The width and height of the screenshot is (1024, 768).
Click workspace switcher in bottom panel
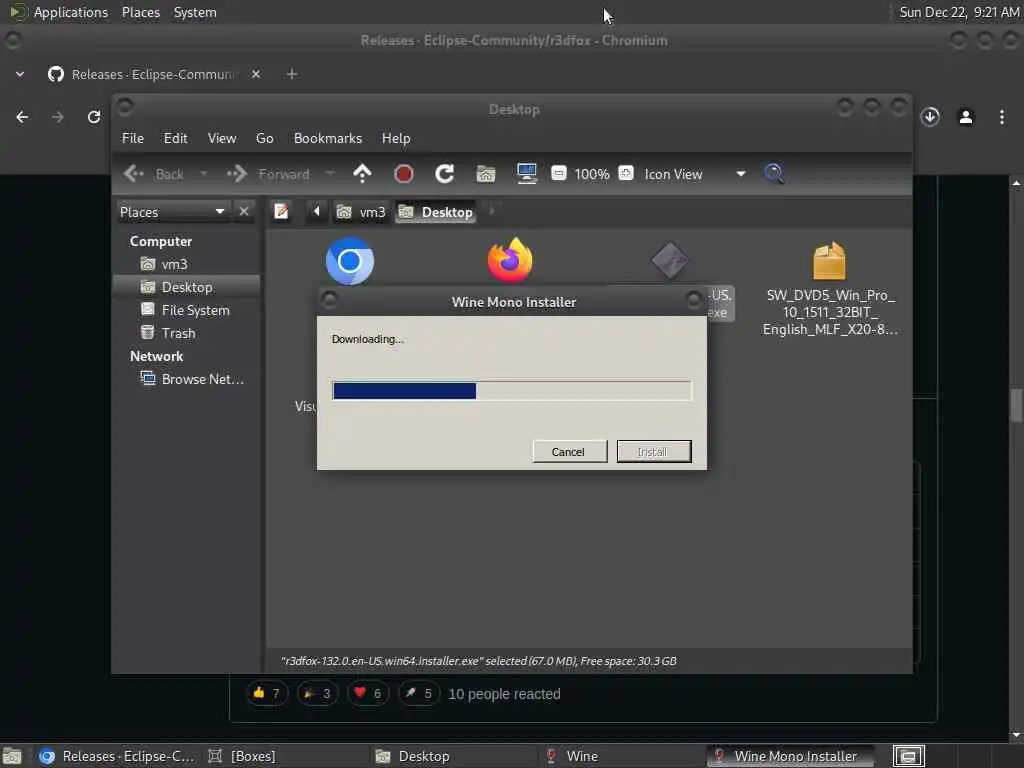click(x=908, y=756)
